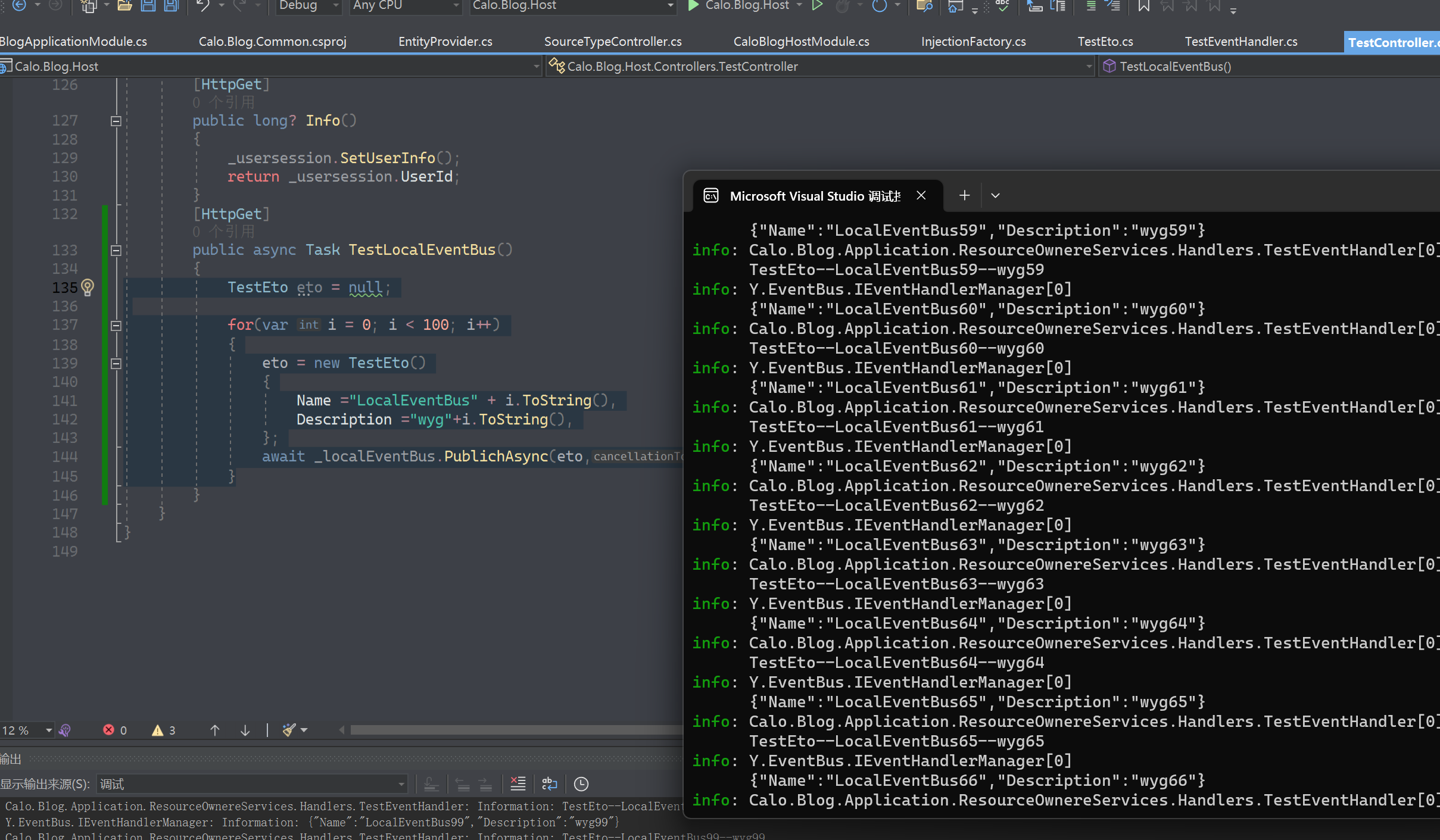The width and height of the screenshot is (1440, 840).
Task: Click the bookmark toggle icon in toolbar
Action: coord(1143,6)
